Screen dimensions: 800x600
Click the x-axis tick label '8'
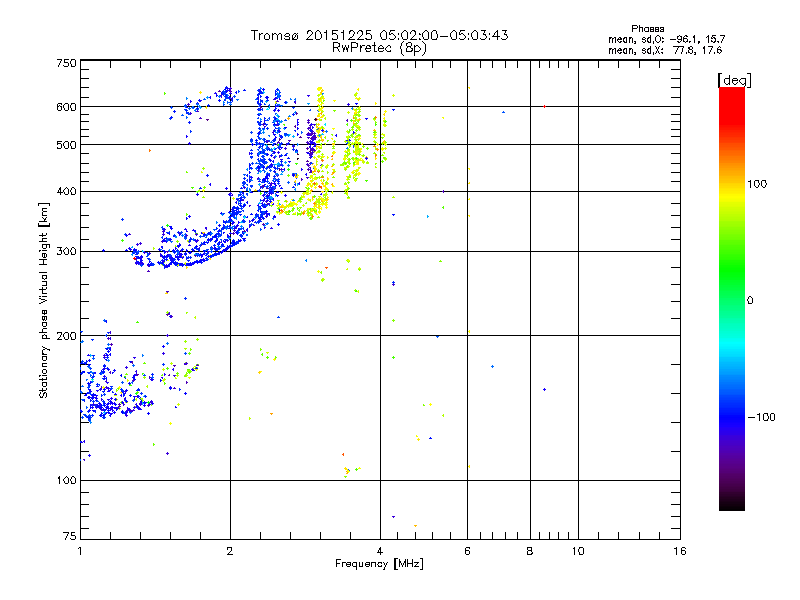coord(530,551)
